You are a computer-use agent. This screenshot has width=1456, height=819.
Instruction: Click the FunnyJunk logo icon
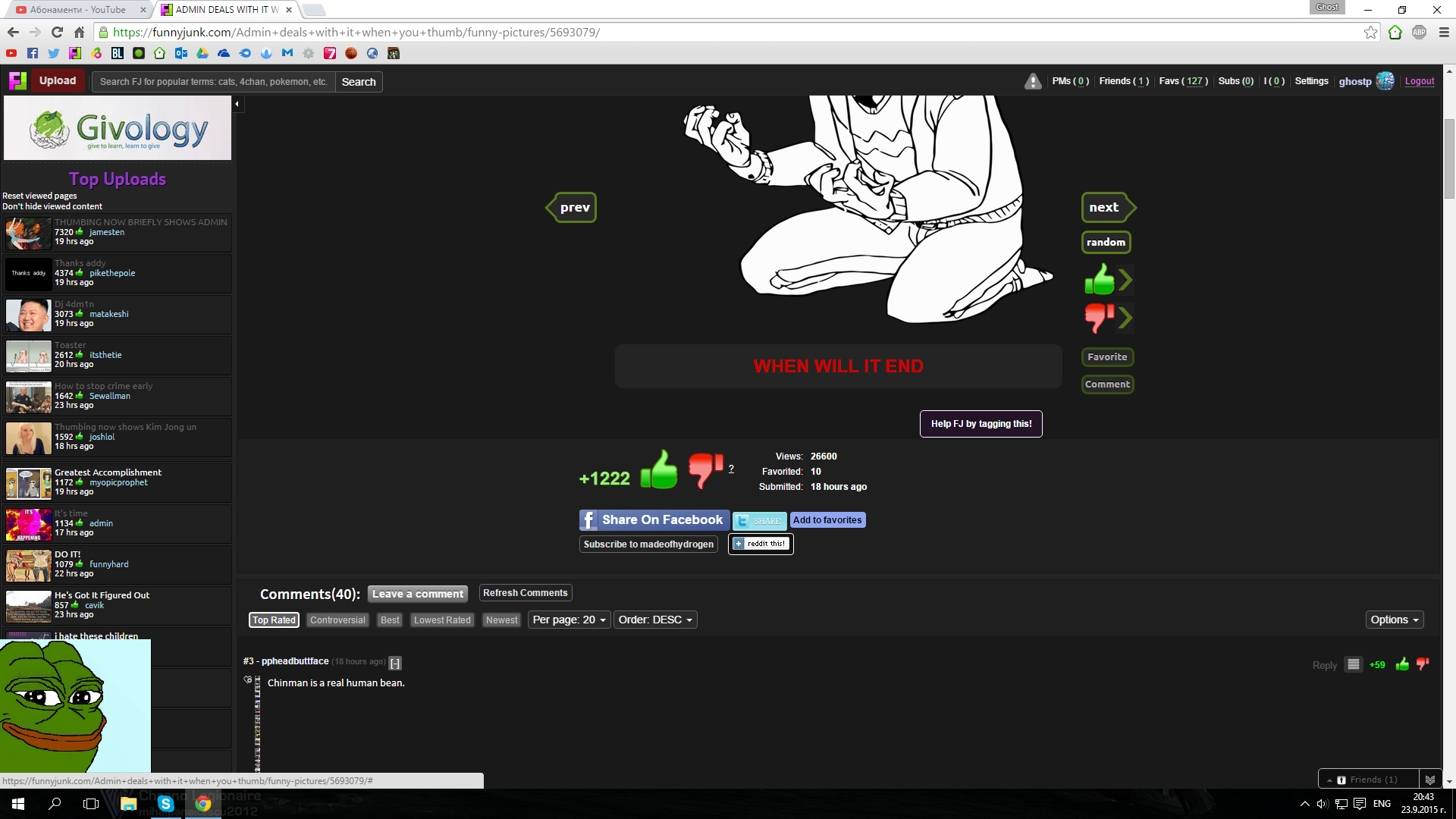(17, 80)
